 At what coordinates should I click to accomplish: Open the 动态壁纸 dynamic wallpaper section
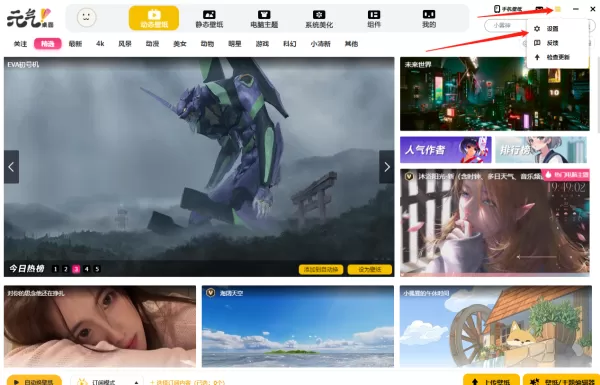pos(154,18)
